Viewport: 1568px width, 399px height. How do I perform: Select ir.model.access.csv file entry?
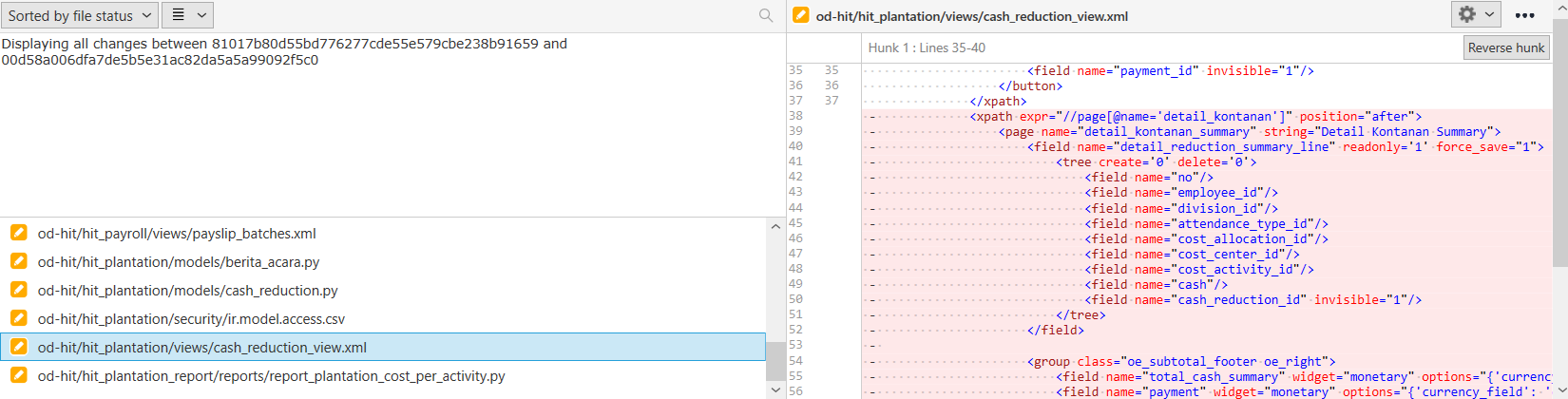coord(191,318)
